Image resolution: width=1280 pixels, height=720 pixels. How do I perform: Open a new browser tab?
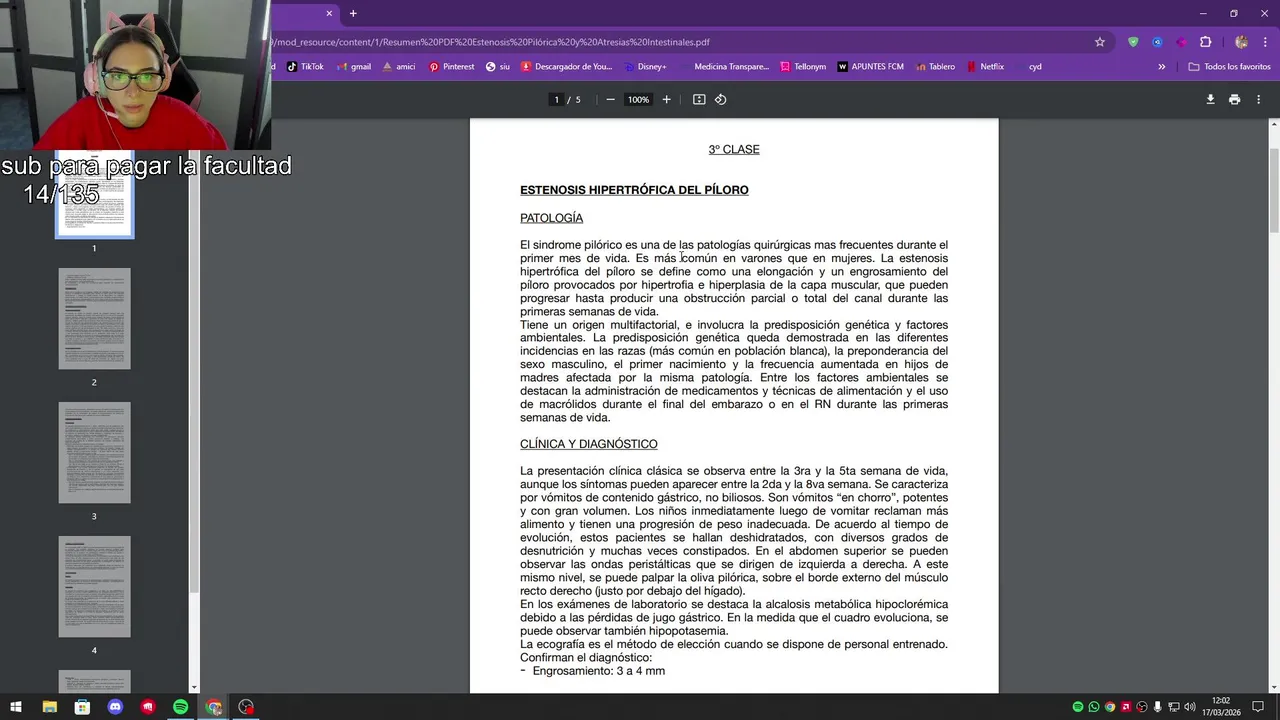[353, 13]
